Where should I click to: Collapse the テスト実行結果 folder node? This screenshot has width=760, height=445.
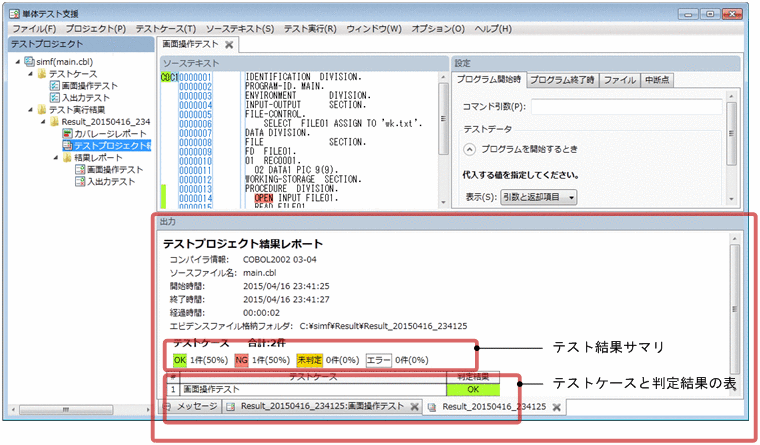[x=30, y=110]
